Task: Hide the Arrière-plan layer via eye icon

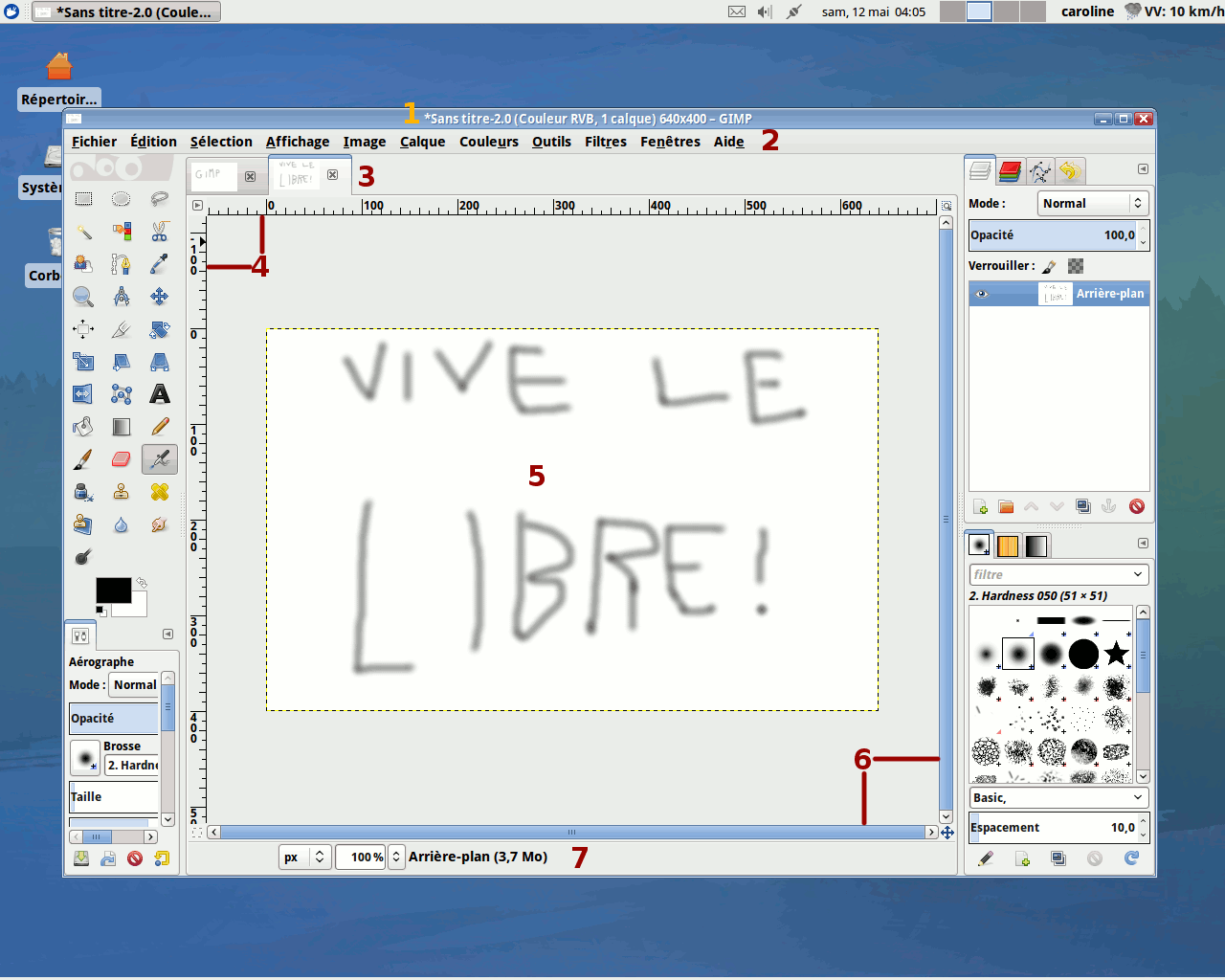Action: tap(981, 294)
